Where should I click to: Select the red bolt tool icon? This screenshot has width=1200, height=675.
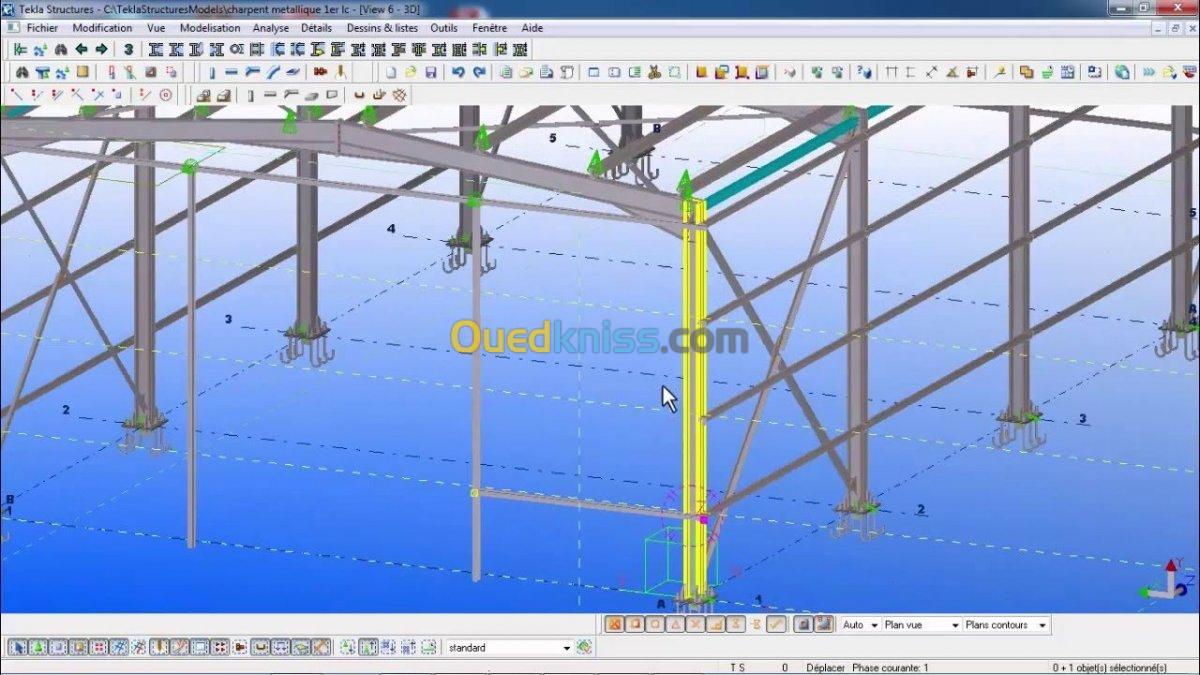[320, 72]
